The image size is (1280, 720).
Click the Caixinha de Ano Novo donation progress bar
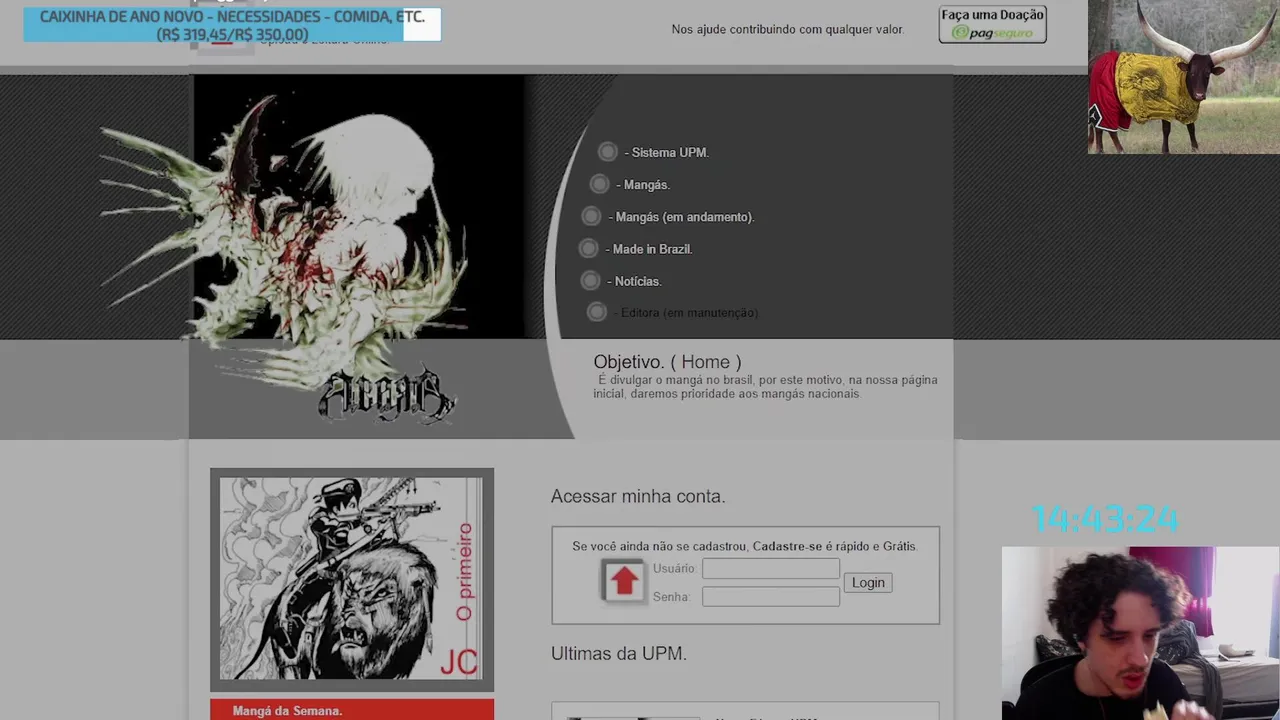(232, 25)
